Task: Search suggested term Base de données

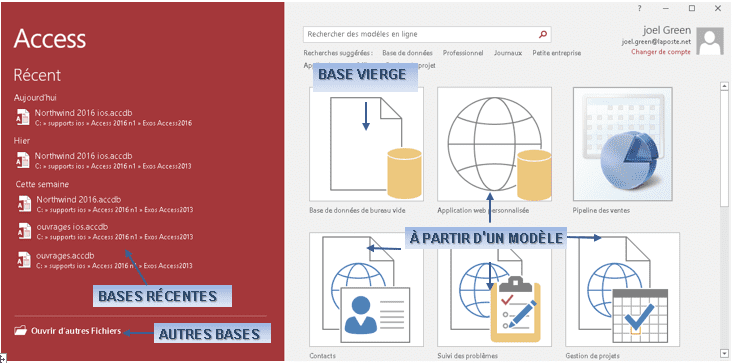Action: 407,53
